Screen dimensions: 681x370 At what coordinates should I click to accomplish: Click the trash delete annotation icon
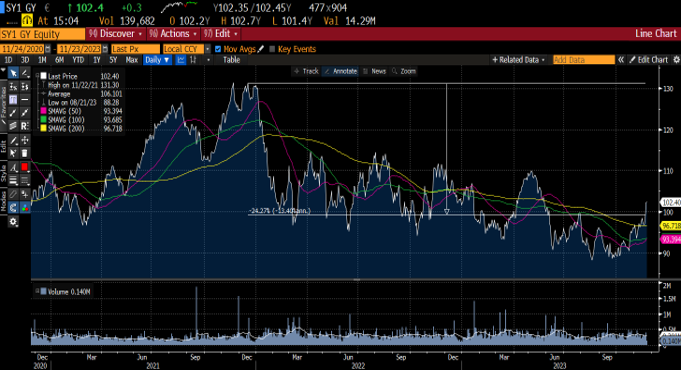coord(25,153)
